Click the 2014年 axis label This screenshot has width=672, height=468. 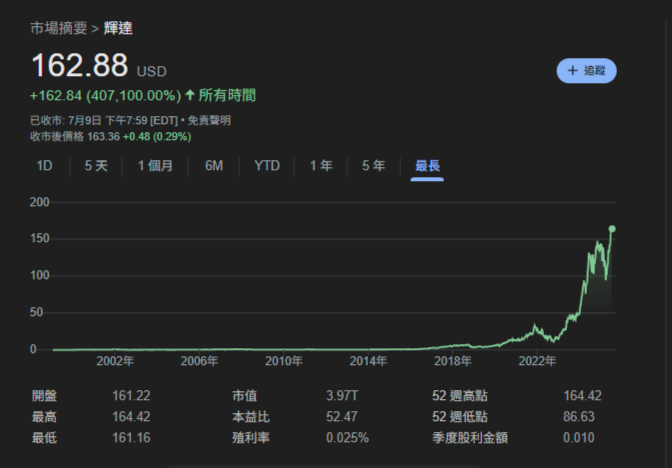pyautogui.click(x=368, y=361)
